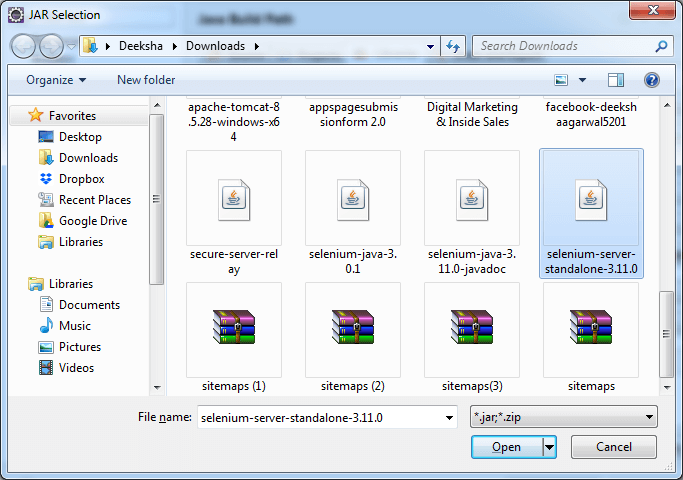Click the refresh button beside address bar
This screenshot has width=683, height=480.
453,46
